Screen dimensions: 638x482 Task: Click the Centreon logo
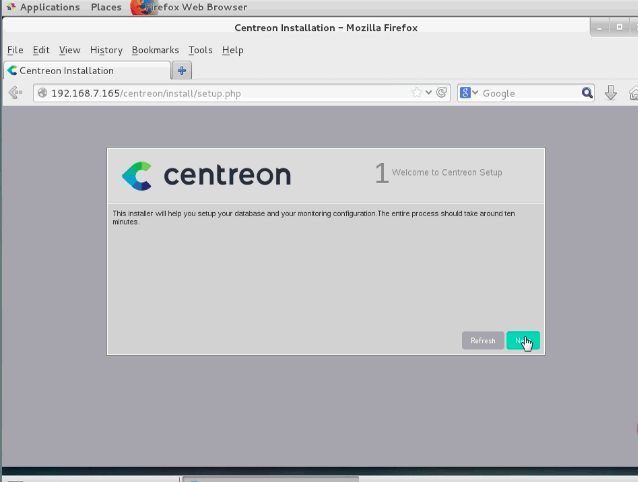click(206, 175)
